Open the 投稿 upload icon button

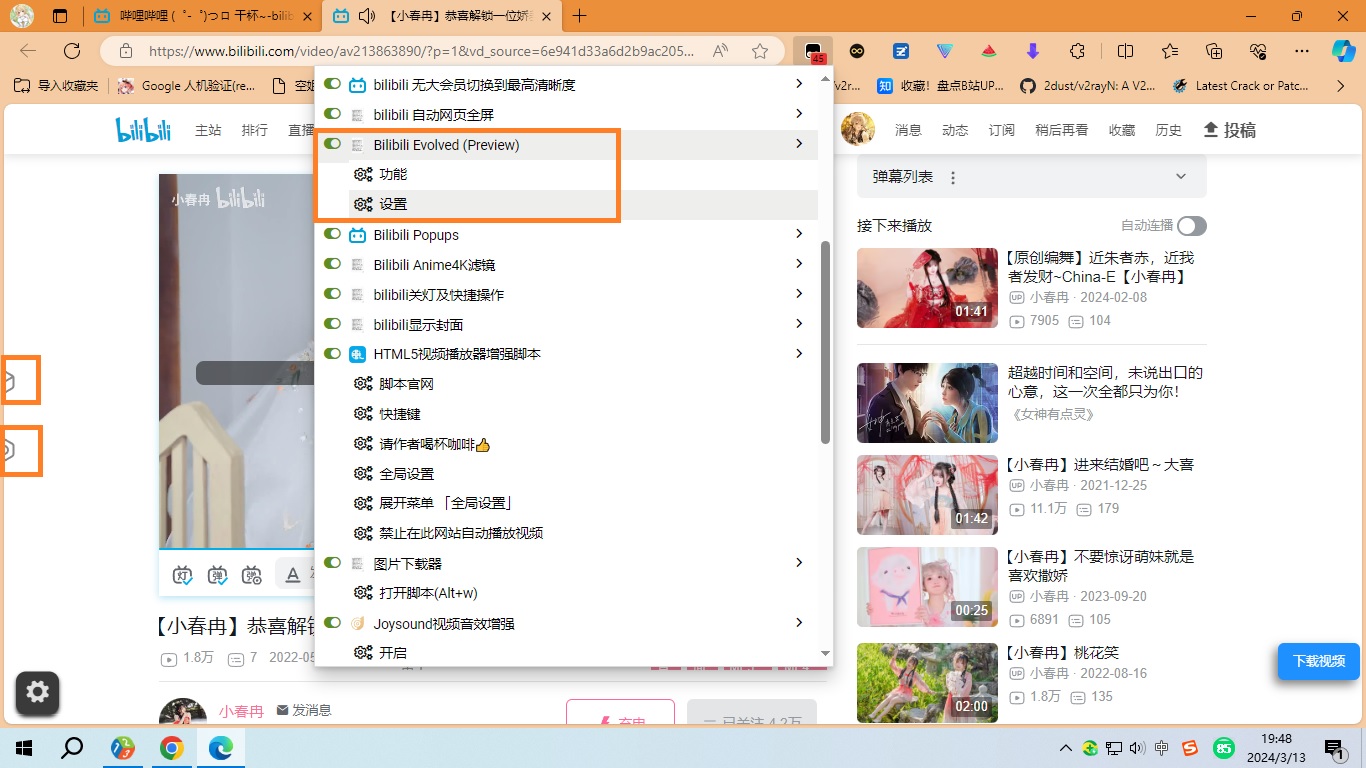1229,130
